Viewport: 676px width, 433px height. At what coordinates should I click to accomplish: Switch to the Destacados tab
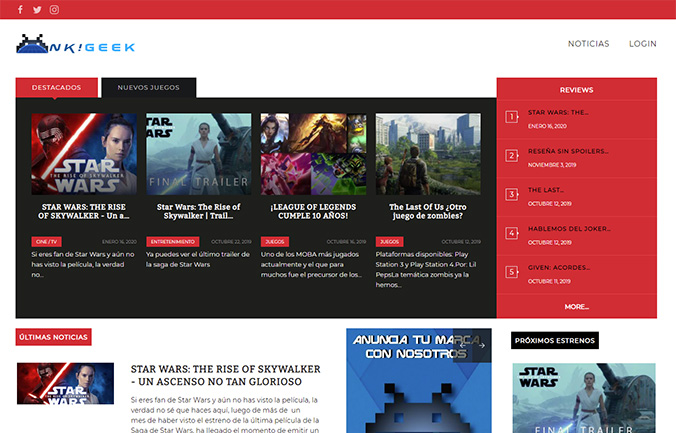(56, 88)
